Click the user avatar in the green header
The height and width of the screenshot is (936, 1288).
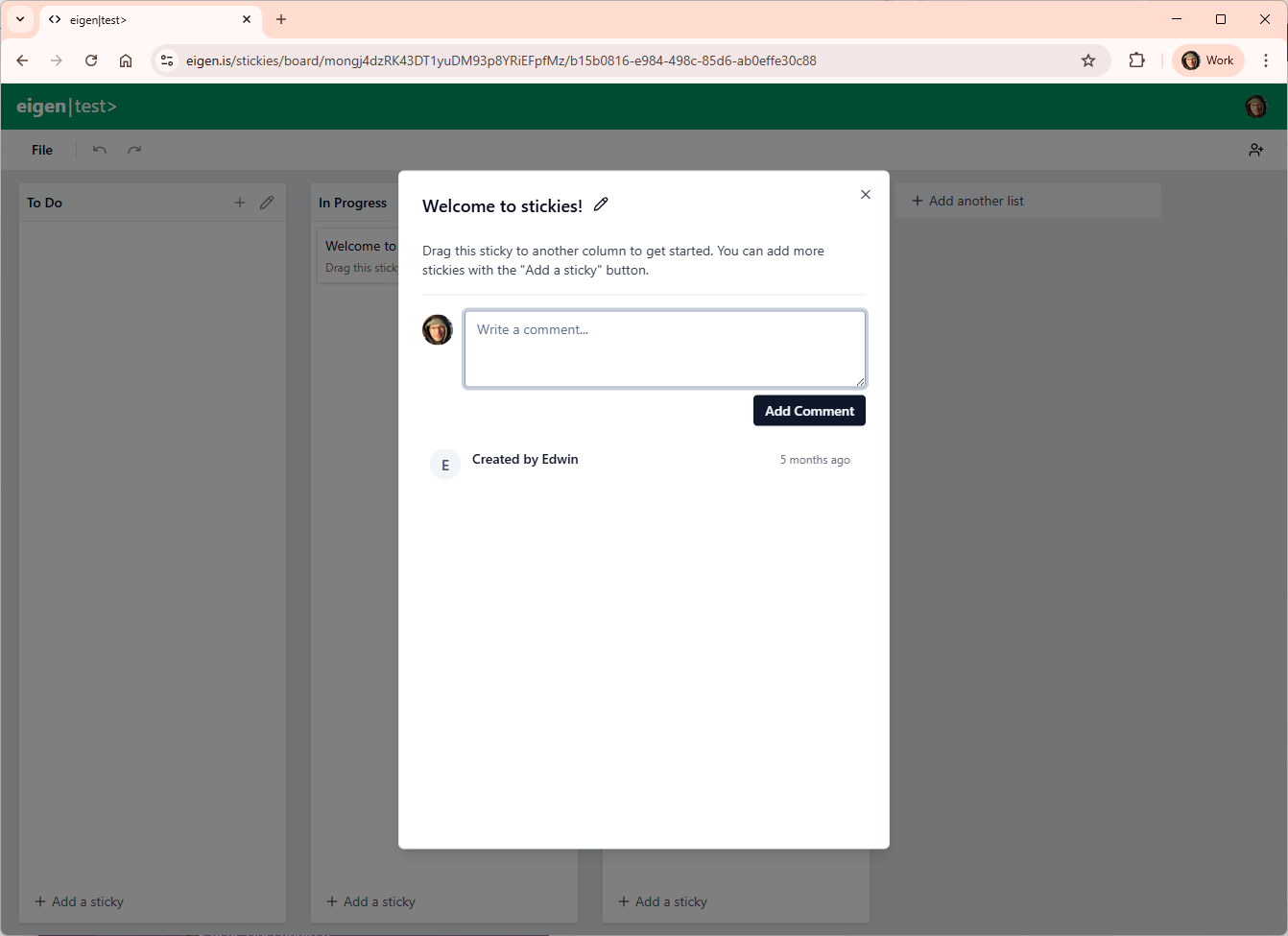point(1255,107)
